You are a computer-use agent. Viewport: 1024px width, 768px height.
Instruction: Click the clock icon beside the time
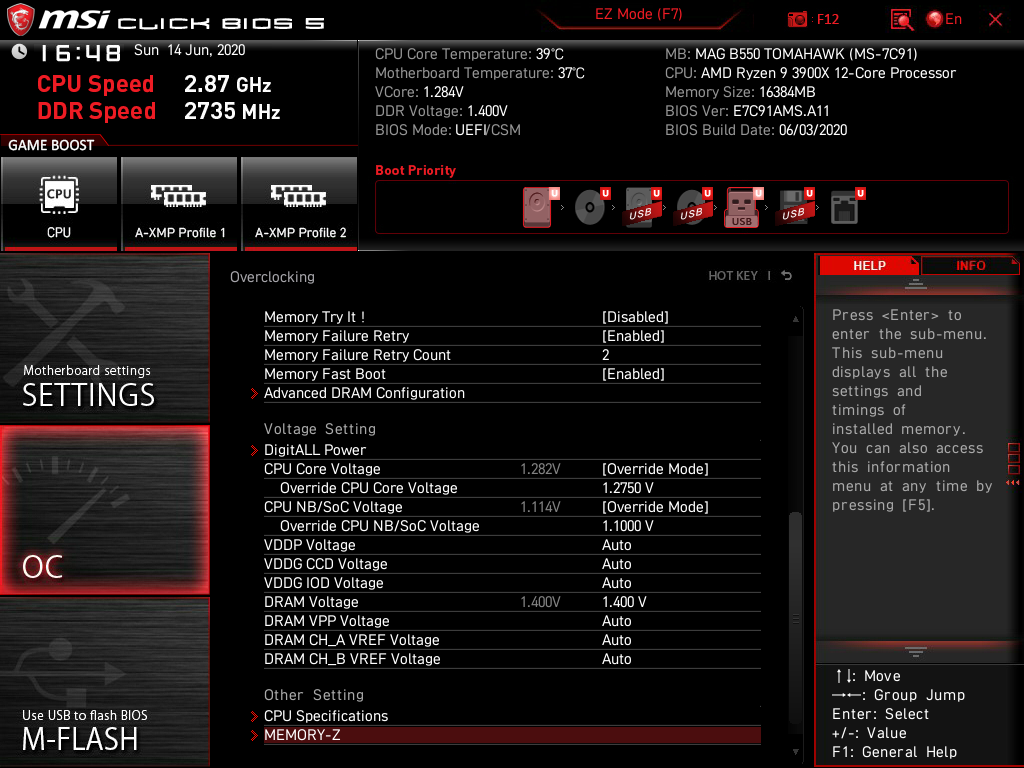(19, 52)
